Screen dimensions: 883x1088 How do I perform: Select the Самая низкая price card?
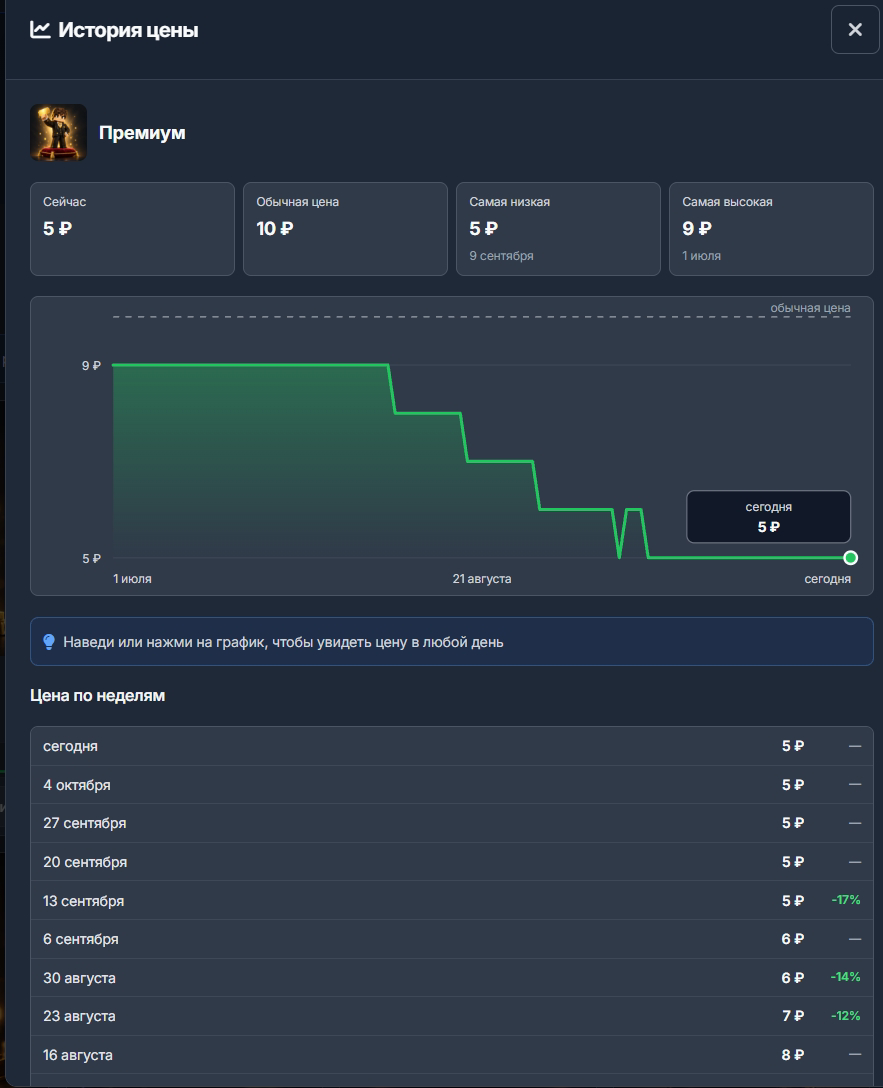click(558, 229)
